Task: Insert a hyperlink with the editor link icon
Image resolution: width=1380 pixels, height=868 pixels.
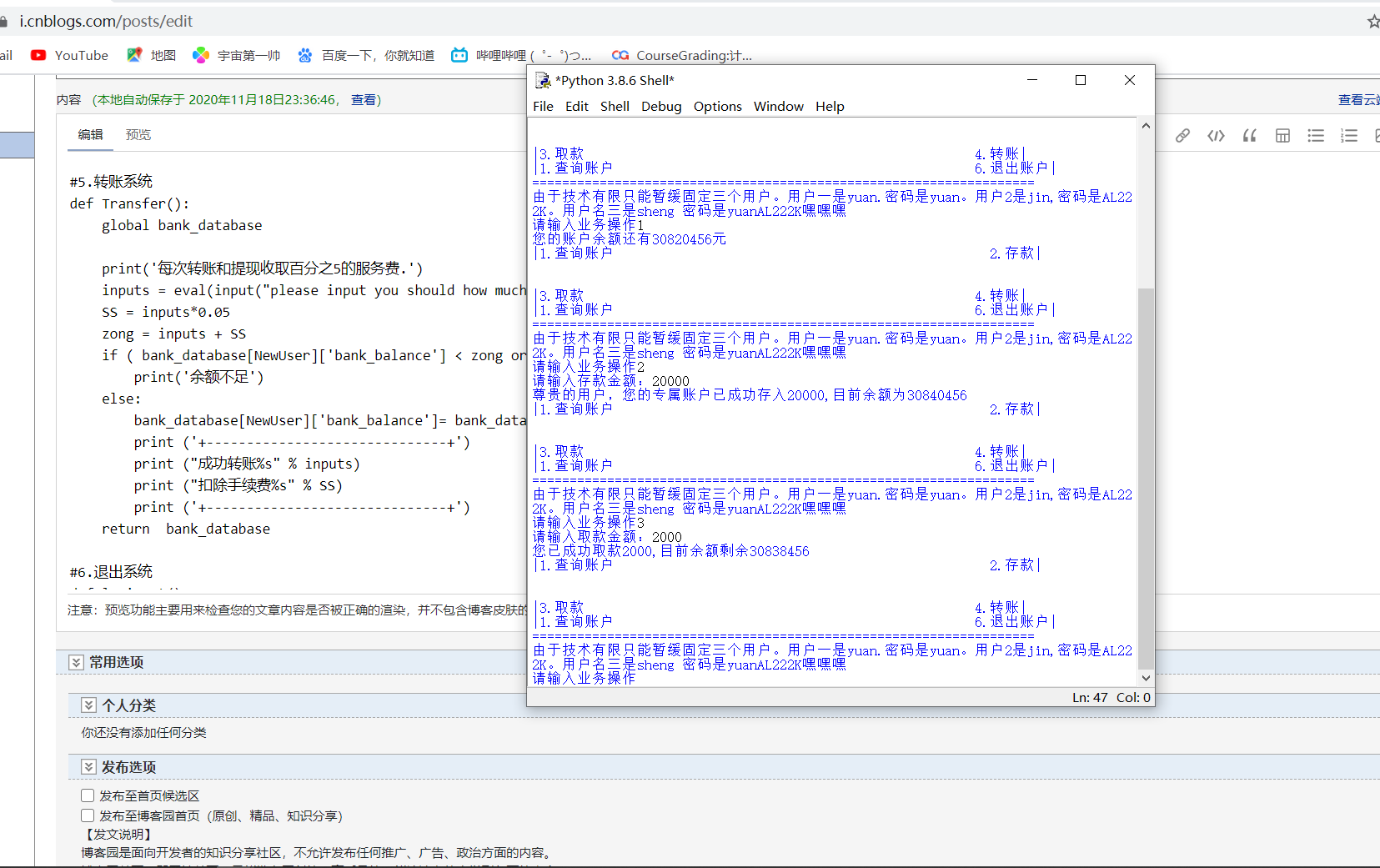Action: [1182, 135]
